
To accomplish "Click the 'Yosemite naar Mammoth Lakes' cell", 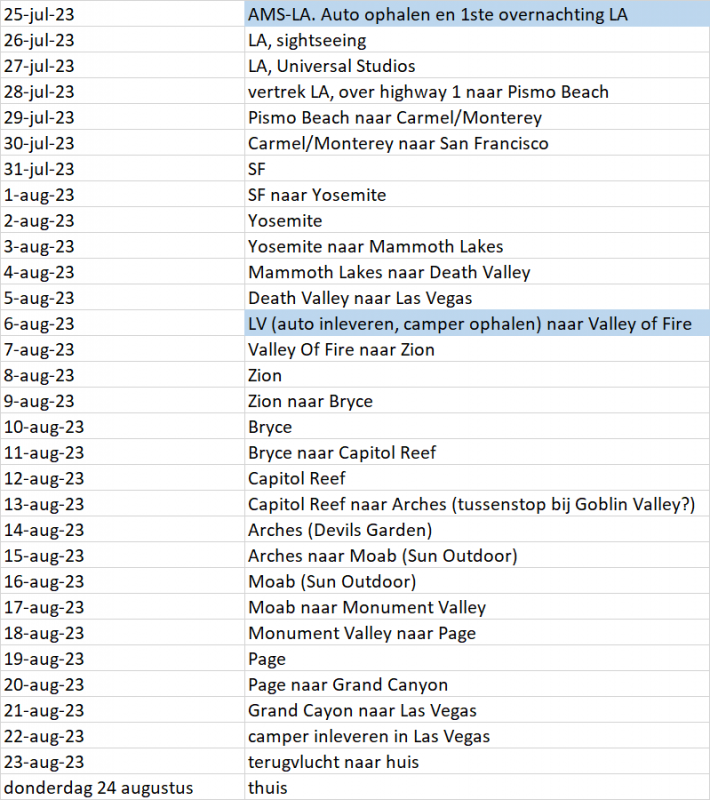I will [x=375, y=246].
